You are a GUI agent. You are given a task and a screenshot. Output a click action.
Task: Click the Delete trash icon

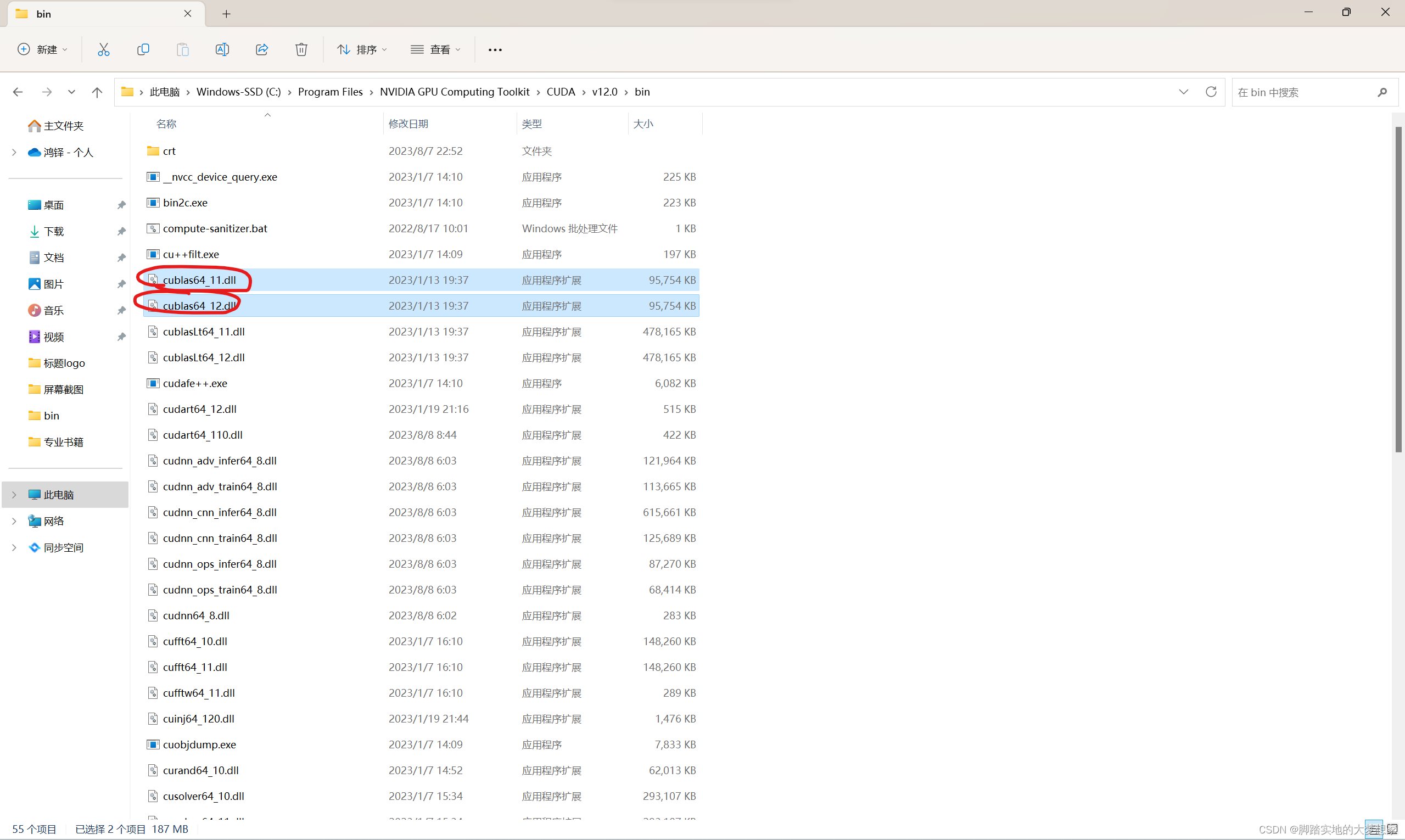[301, 49]
